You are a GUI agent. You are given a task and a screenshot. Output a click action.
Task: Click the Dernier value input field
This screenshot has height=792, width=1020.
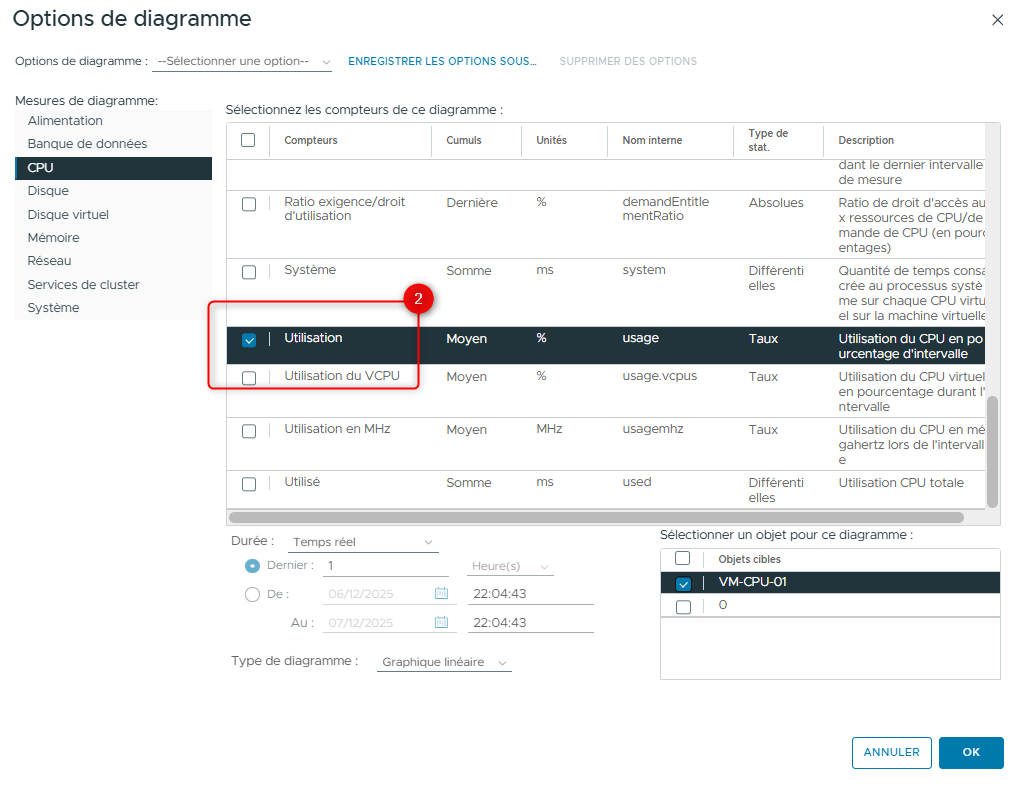click(385, 566)
